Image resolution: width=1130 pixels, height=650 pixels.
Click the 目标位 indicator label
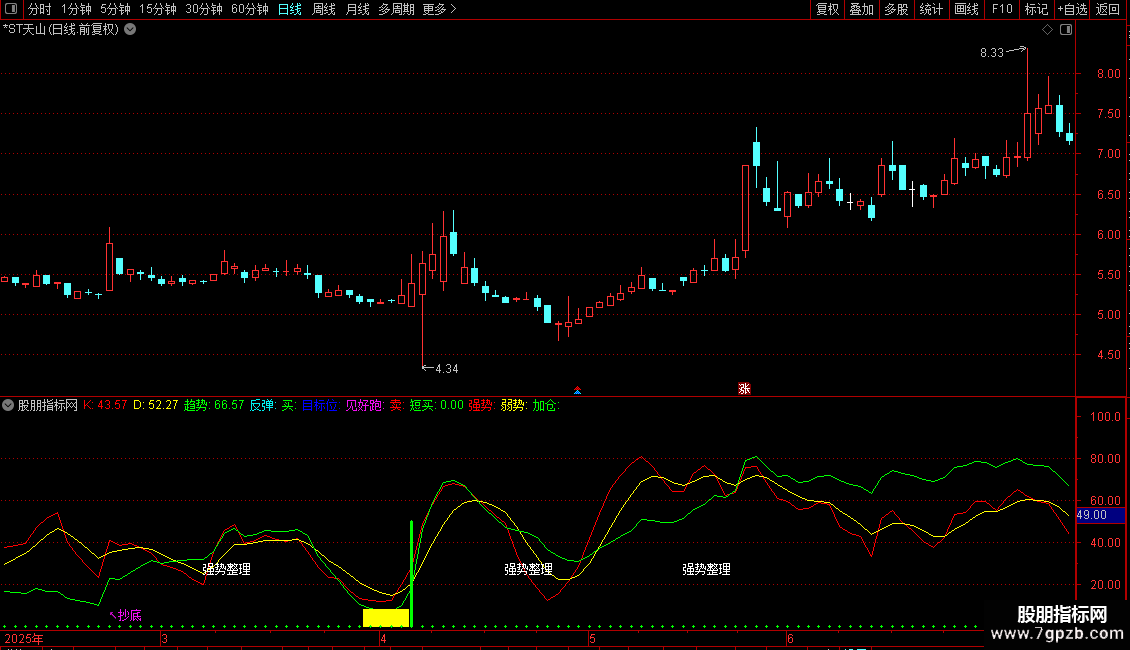tap(320, 405)
